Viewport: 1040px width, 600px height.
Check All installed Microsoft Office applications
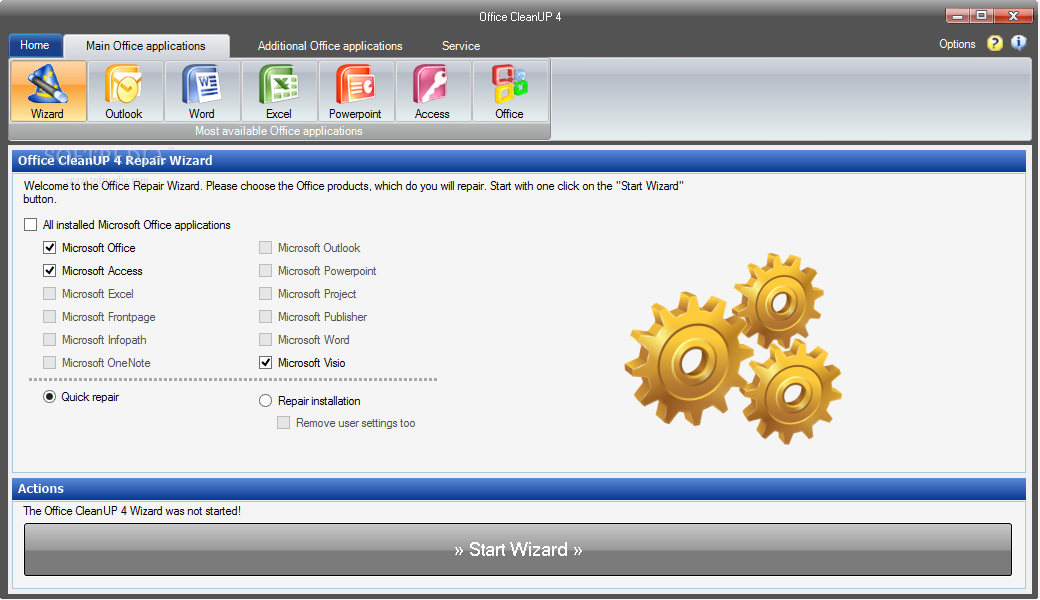tap(31, 225)
